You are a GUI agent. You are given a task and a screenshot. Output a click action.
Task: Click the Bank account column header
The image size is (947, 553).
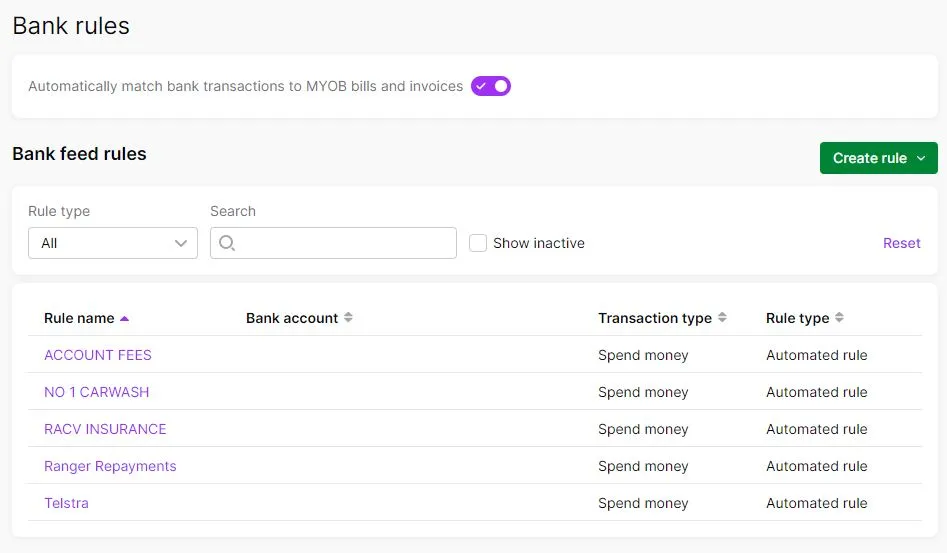292,318
